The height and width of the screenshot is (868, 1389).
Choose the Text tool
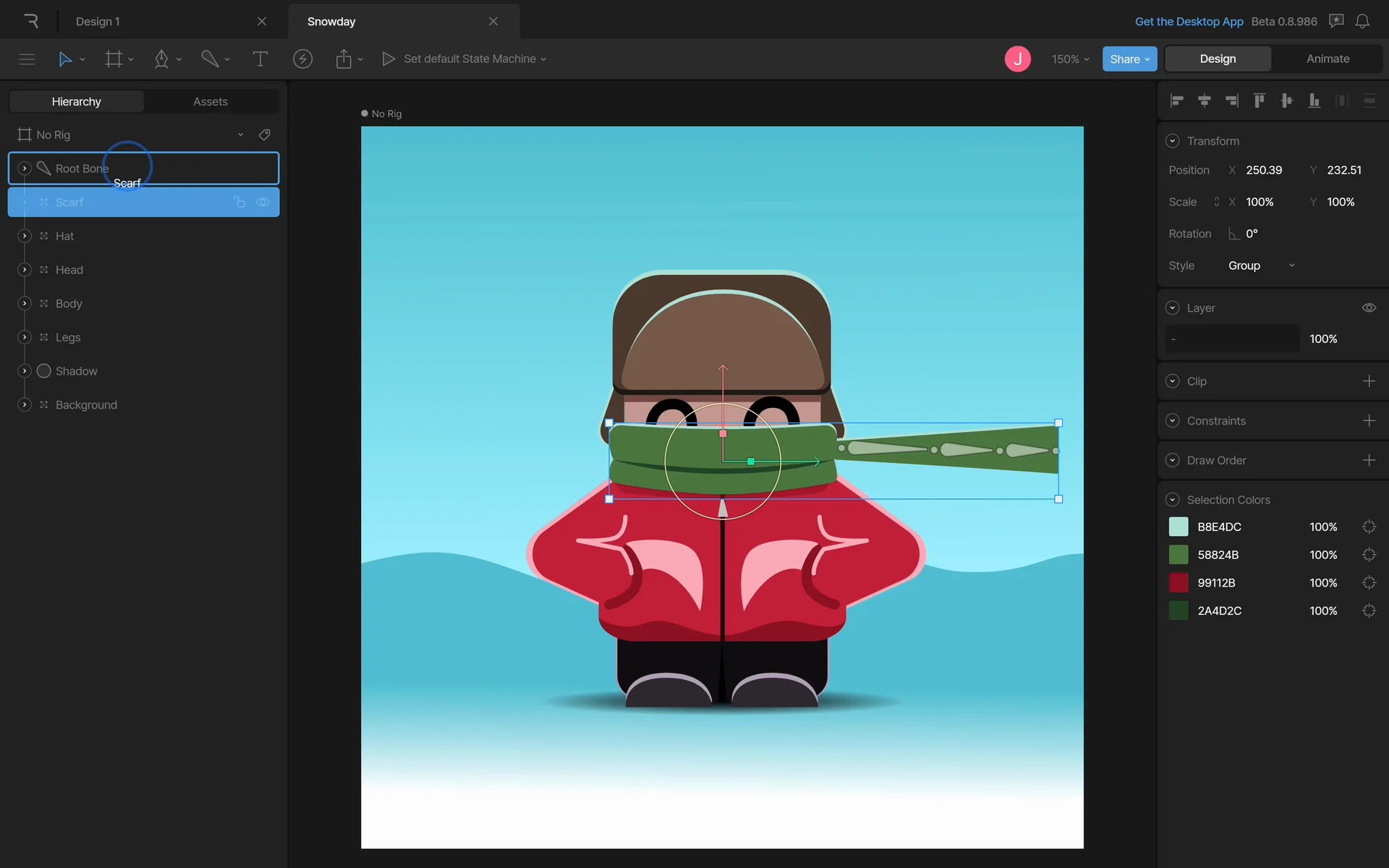pyautogui.click(x=260, y=59)
